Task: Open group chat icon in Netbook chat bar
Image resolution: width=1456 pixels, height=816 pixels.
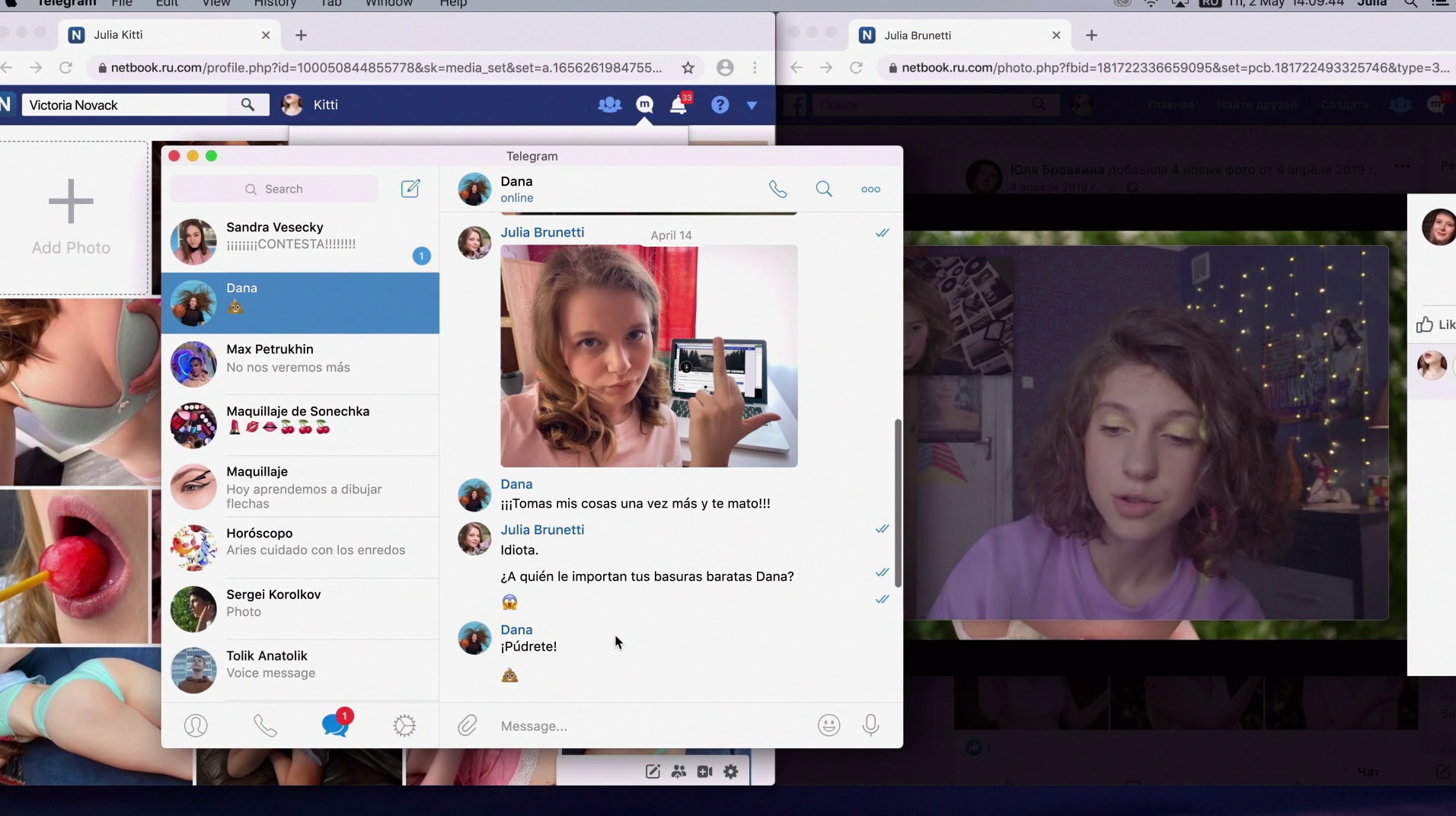Action: coord(679,772)
